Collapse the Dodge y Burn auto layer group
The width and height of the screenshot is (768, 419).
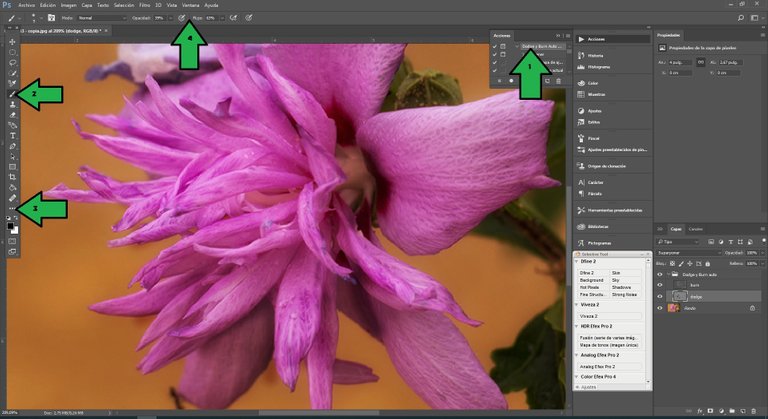(x=668, y=274)
